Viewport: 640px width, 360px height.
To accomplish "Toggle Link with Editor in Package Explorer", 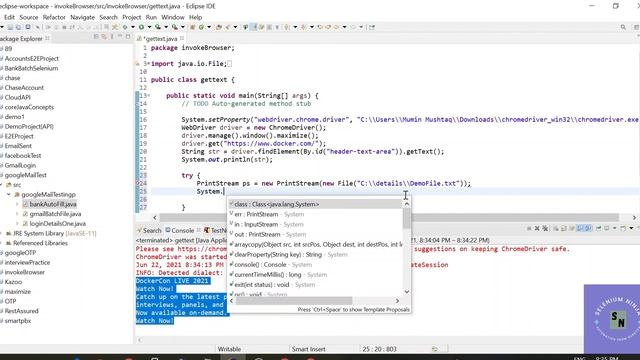I will coord(104,37).
